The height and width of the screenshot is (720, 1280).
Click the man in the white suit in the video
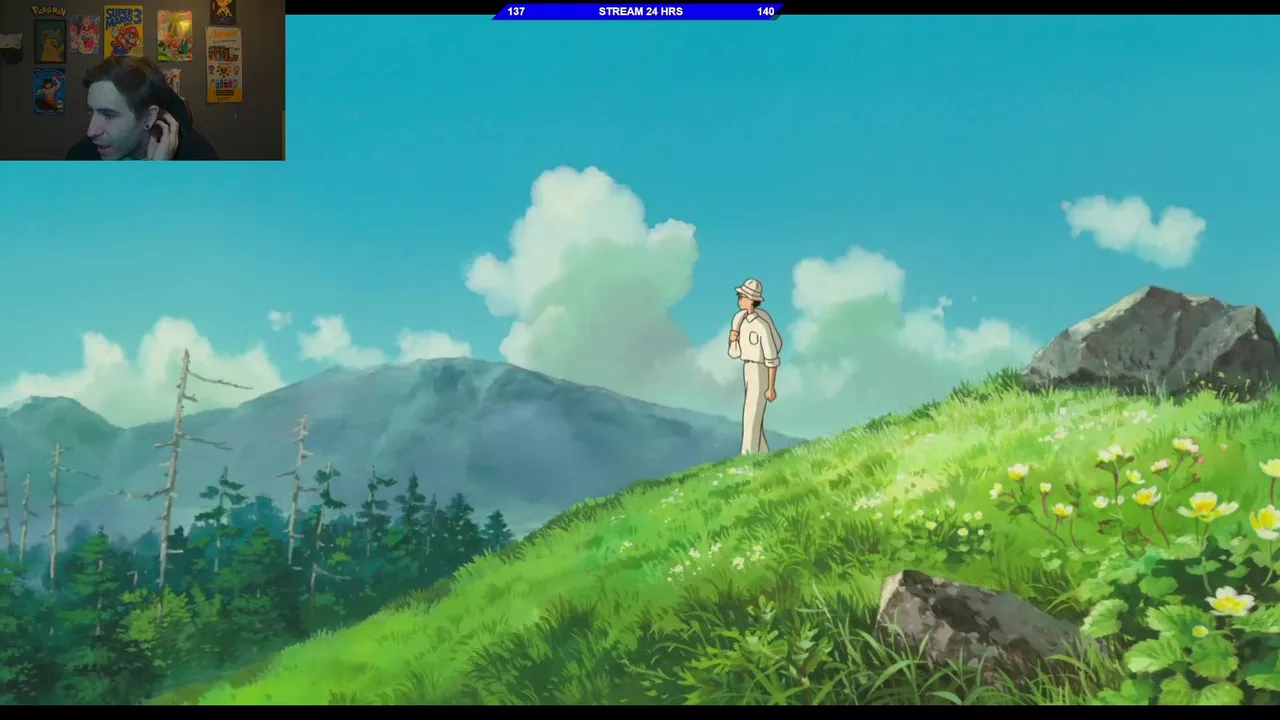click(755, 366)
